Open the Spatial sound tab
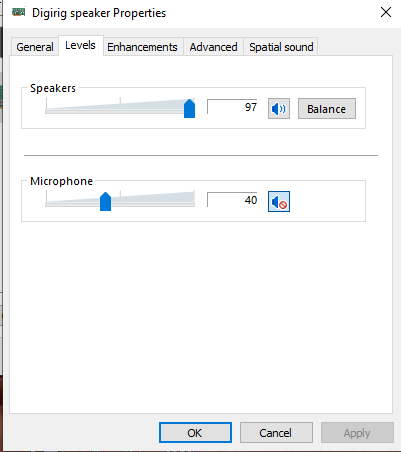 point(281,47)
